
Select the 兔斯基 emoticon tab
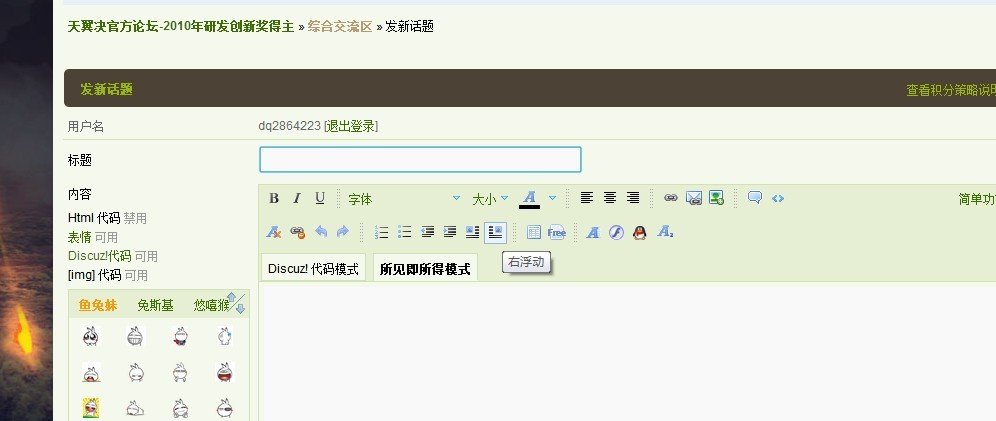[x=155, y=305]
